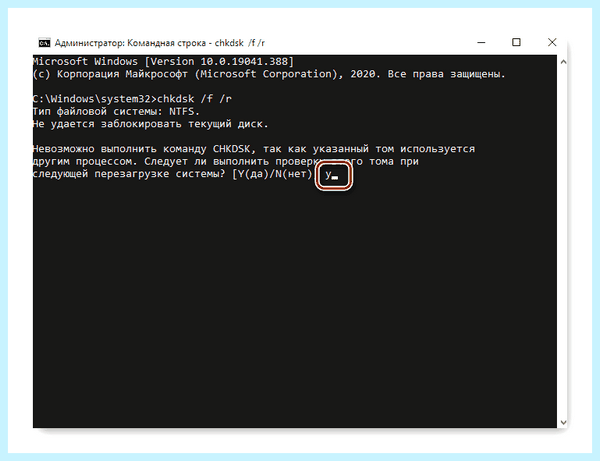Screen dimensions: 600x461
Task: Click the copyright line with 'Корпорация Майкрософт'
Action: click(269, 74)
